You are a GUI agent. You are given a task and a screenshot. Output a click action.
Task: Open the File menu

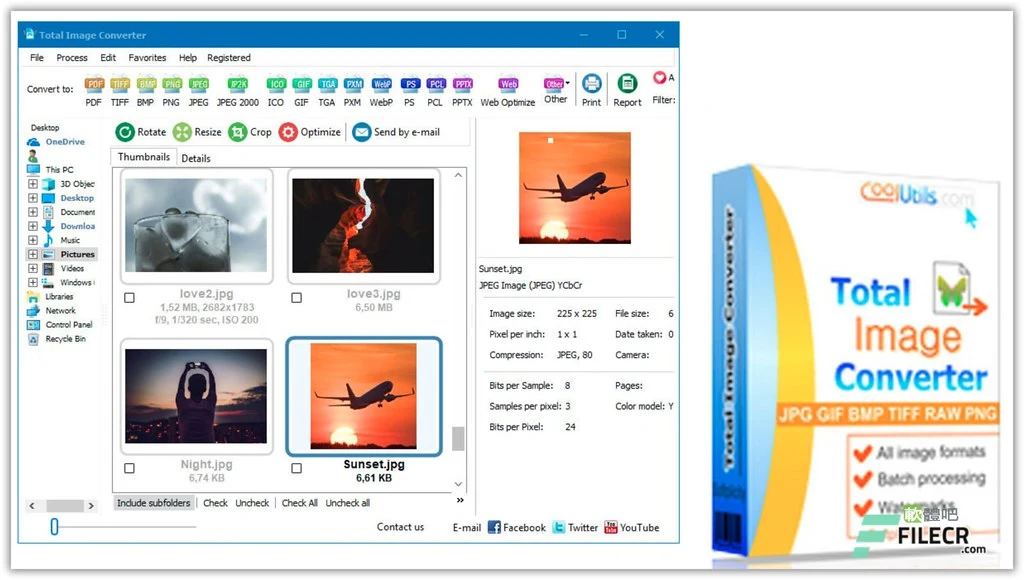point(37,57)
